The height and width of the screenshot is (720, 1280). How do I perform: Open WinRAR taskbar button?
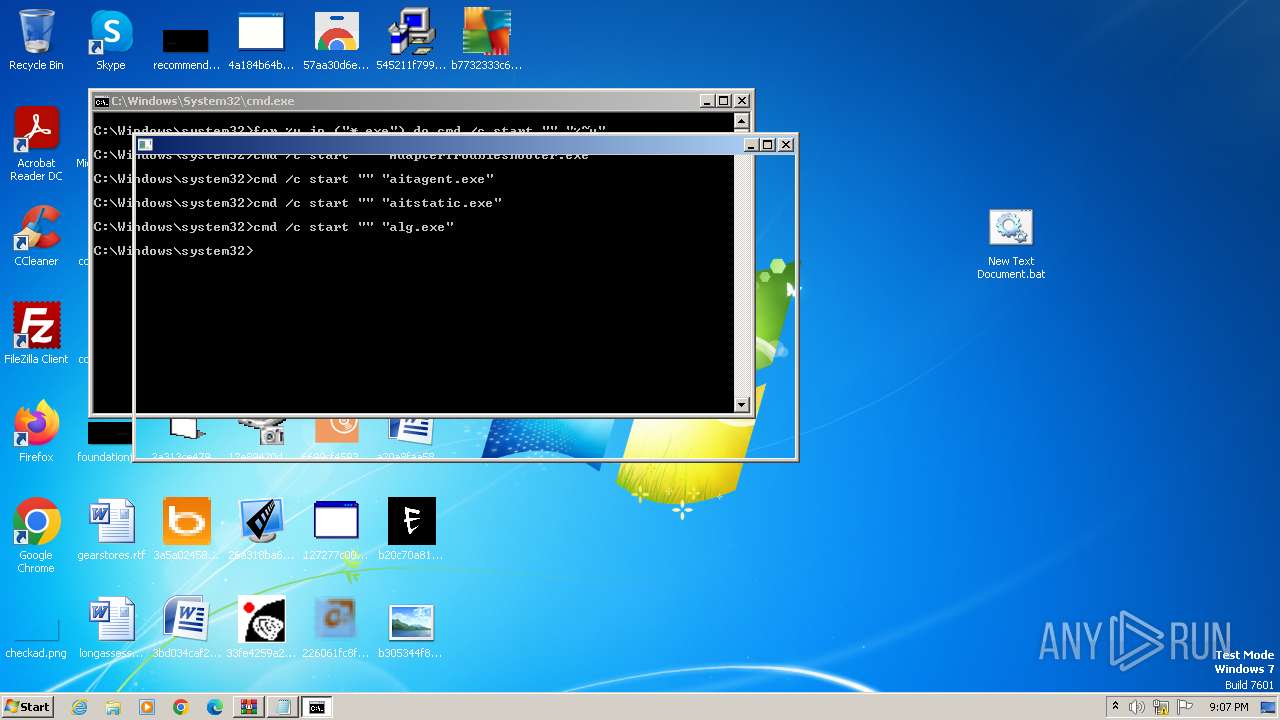click(x=248, y=707)
